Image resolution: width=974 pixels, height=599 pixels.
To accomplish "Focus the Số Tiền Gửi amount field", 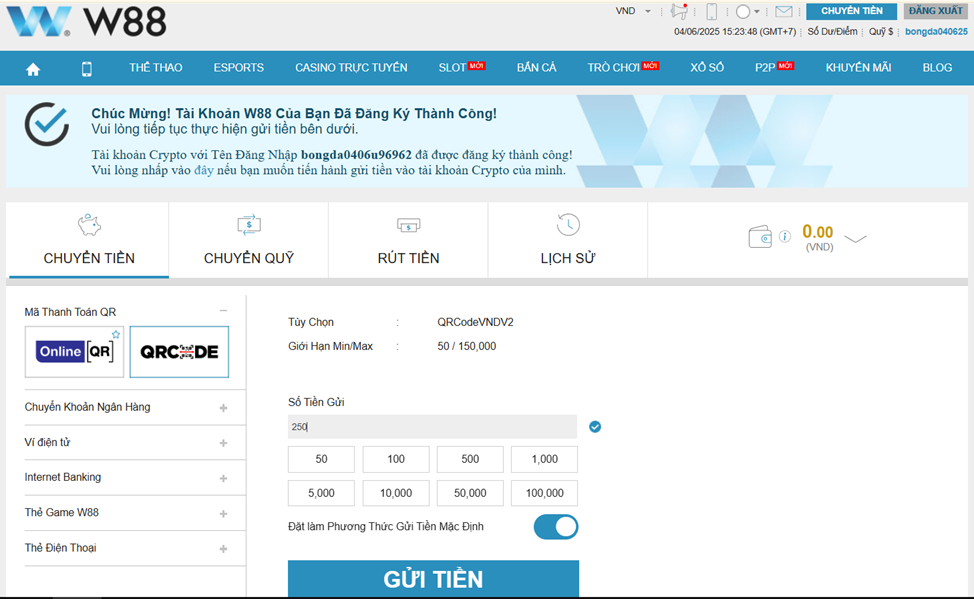I will click(x=432, y=427).
